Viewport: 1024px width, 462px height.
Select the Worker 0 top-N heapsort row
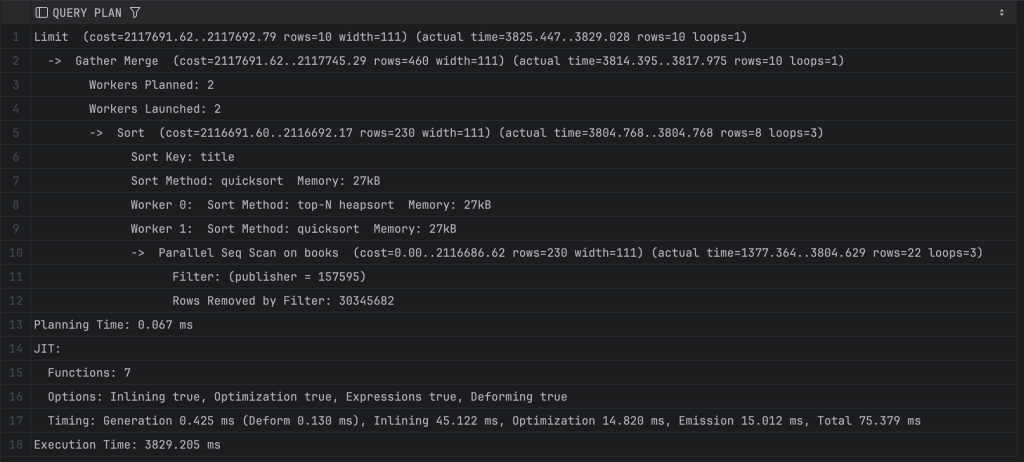[x=310, y=205]
